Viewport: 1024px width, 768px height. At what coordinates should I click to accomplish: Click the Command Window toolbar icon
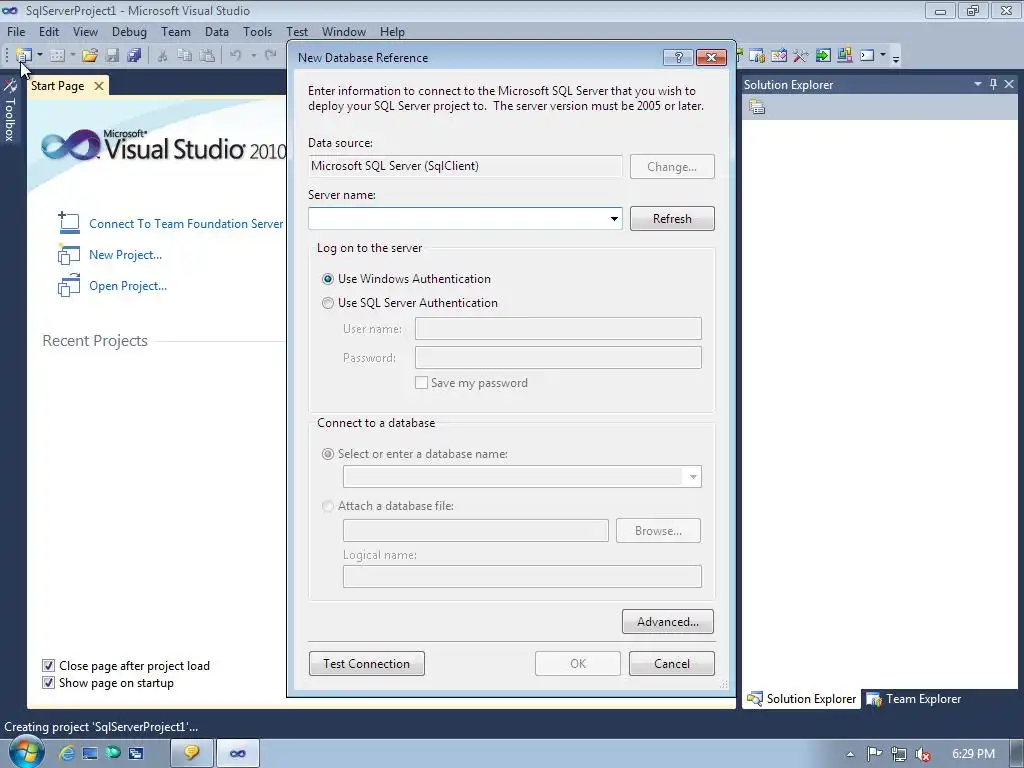tap(867, 56)
